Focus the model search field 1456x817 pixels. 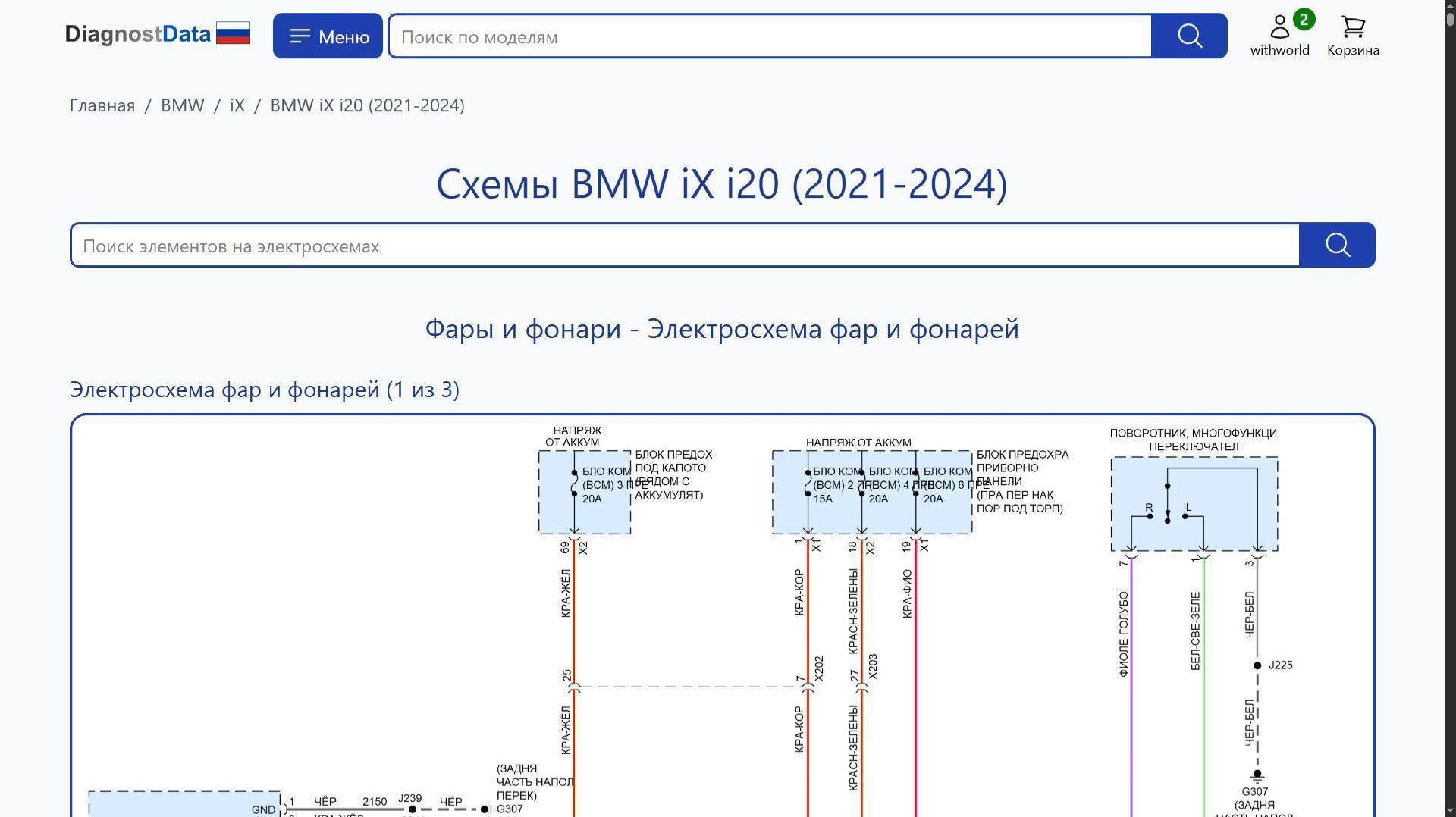770,36
